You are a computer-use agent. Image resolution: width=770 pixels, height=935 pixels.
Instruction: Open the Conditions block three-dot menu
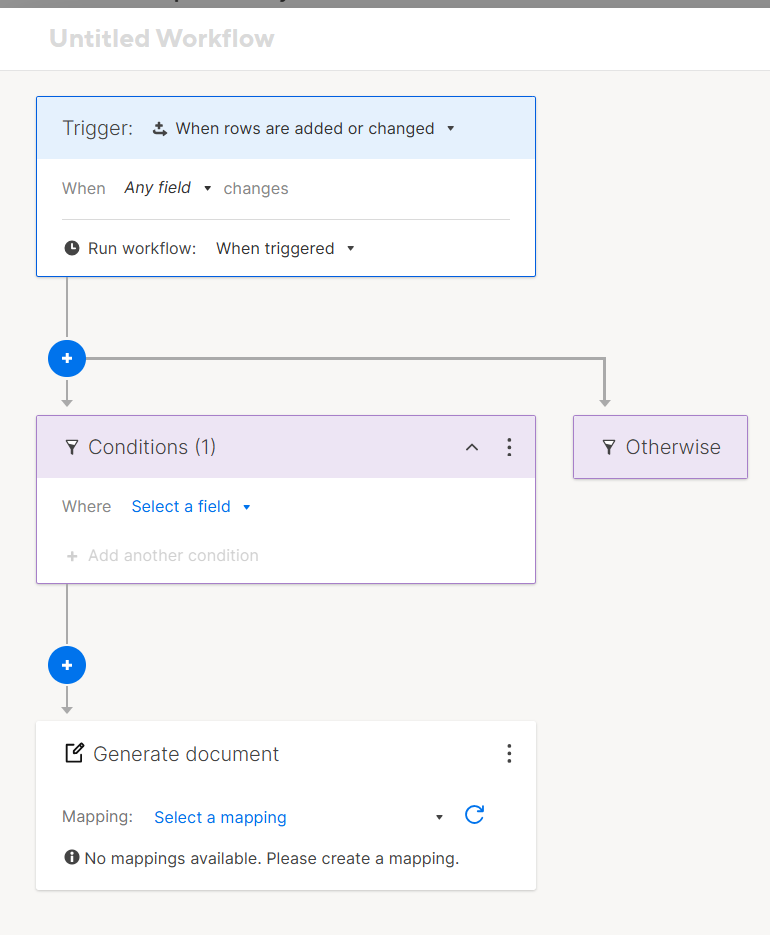[x=509, y=447]
